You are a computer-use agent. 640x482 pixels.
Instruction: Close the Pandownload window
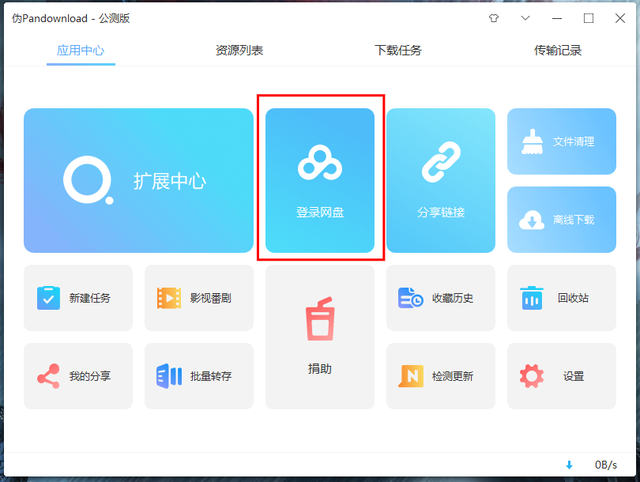(x=620, y=18)
